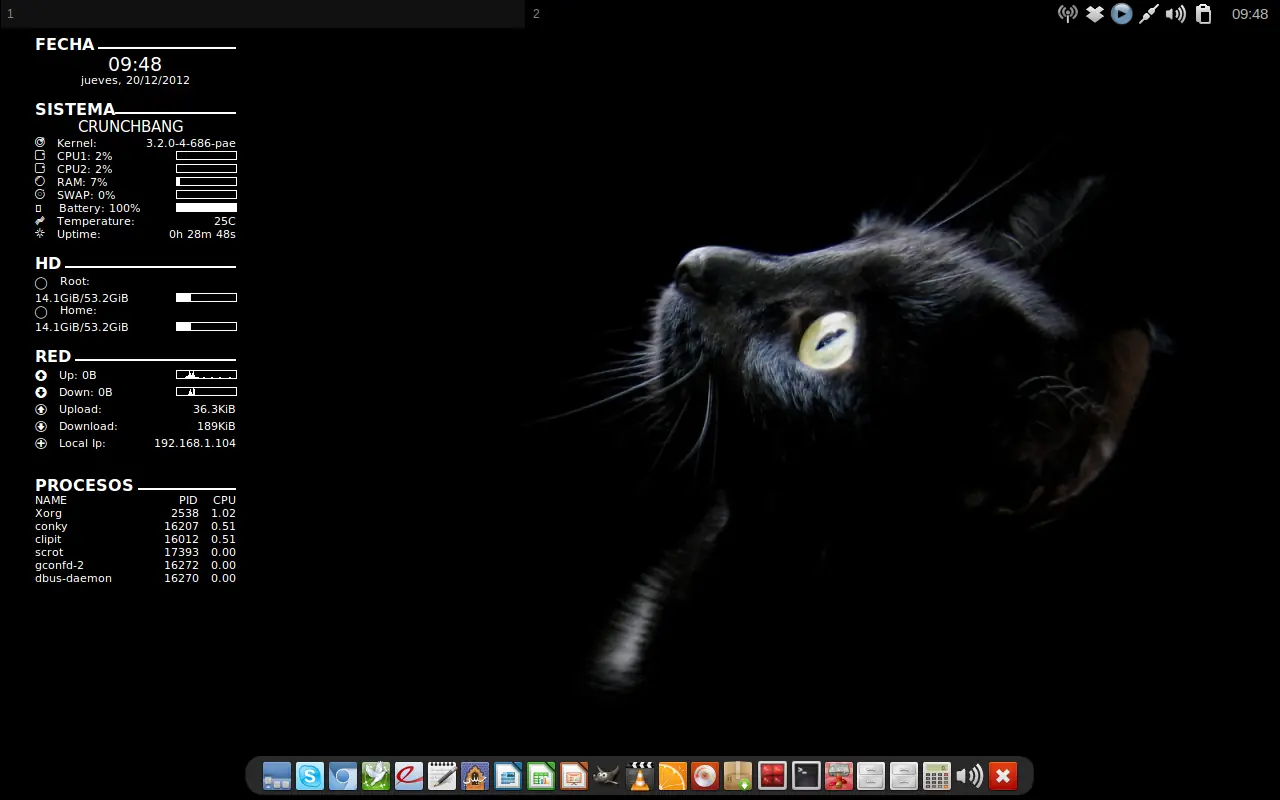Launch the calculator from the dock
Screen dimensions: 1280x800
[x=937, y=776]
